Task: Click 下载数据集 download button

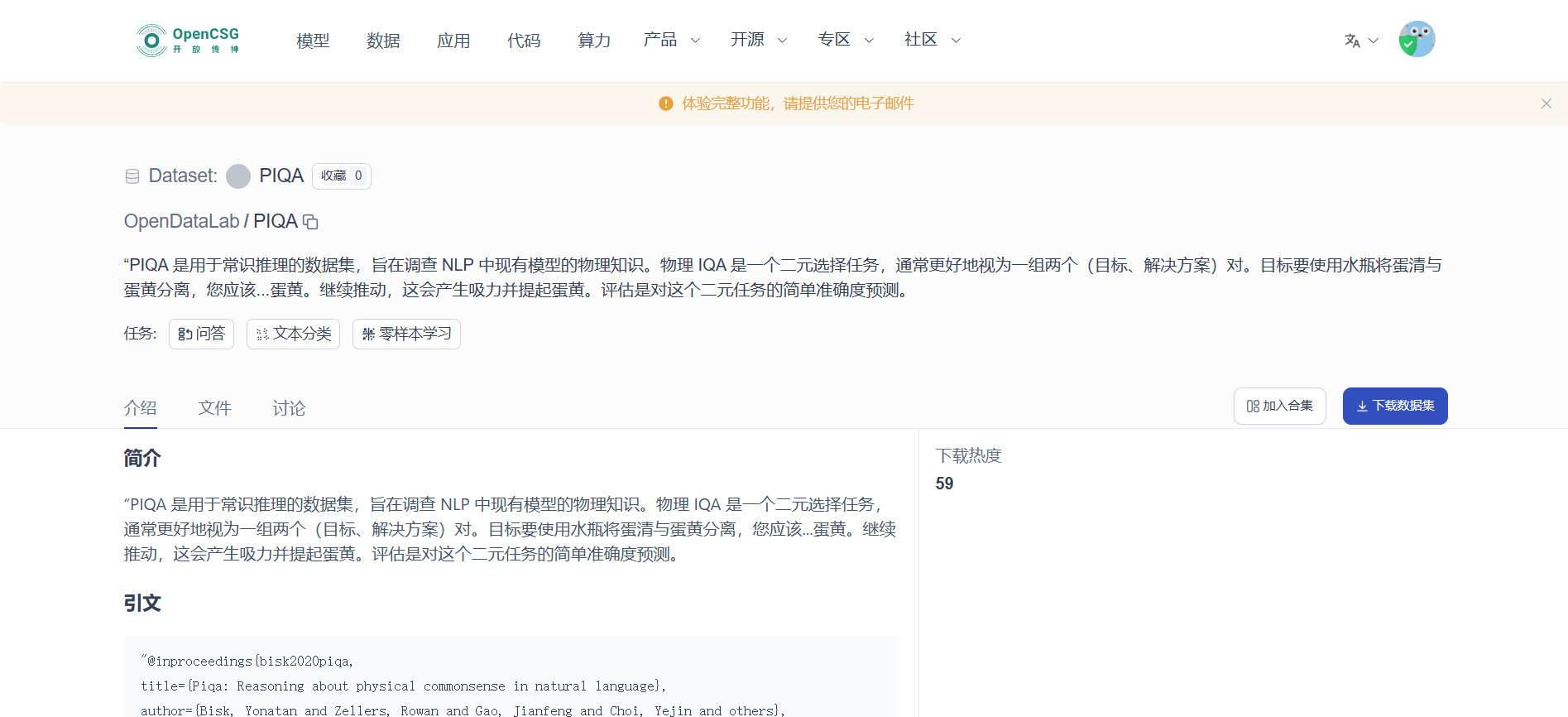Action: tap(1395, 406)
